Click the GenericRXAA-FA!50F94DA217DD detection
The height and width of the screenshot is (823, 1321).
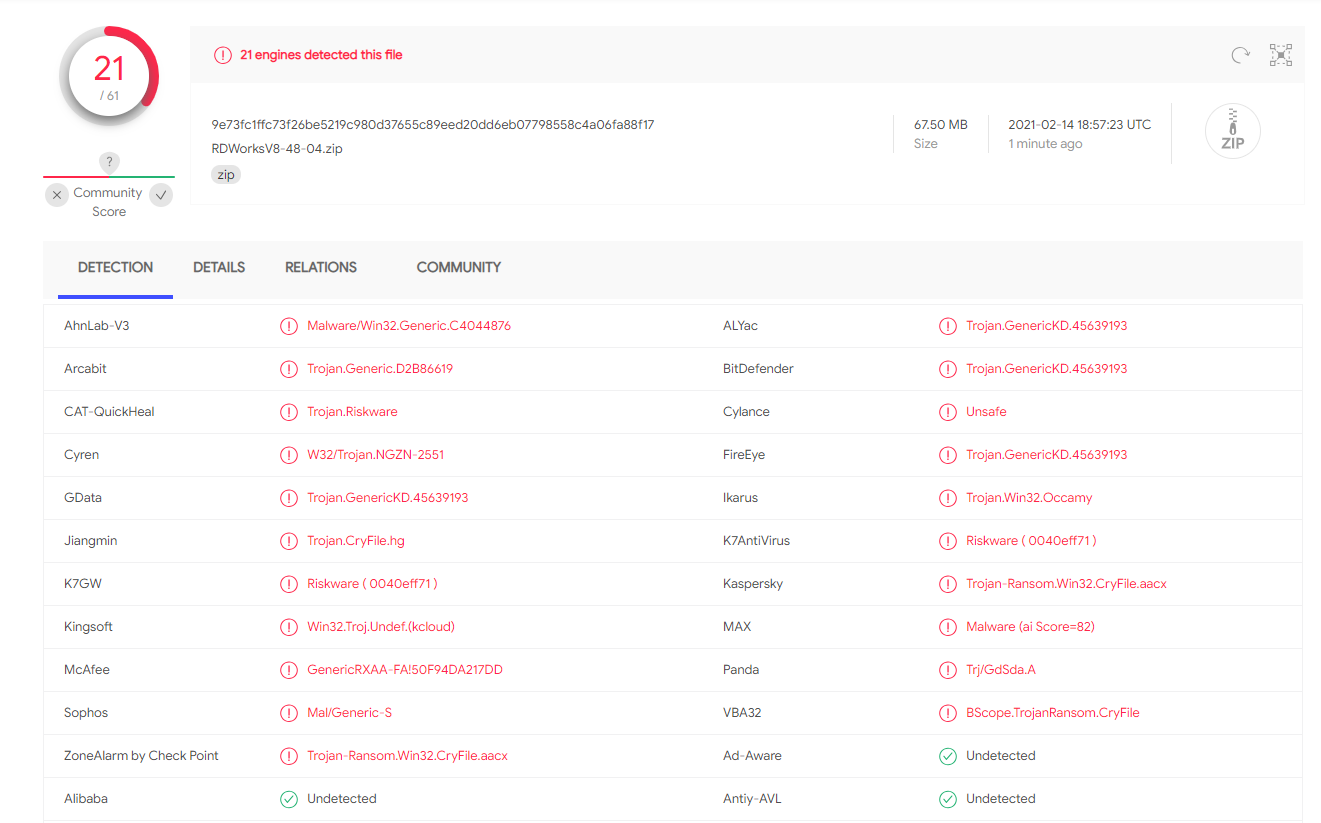coord(405,670)
